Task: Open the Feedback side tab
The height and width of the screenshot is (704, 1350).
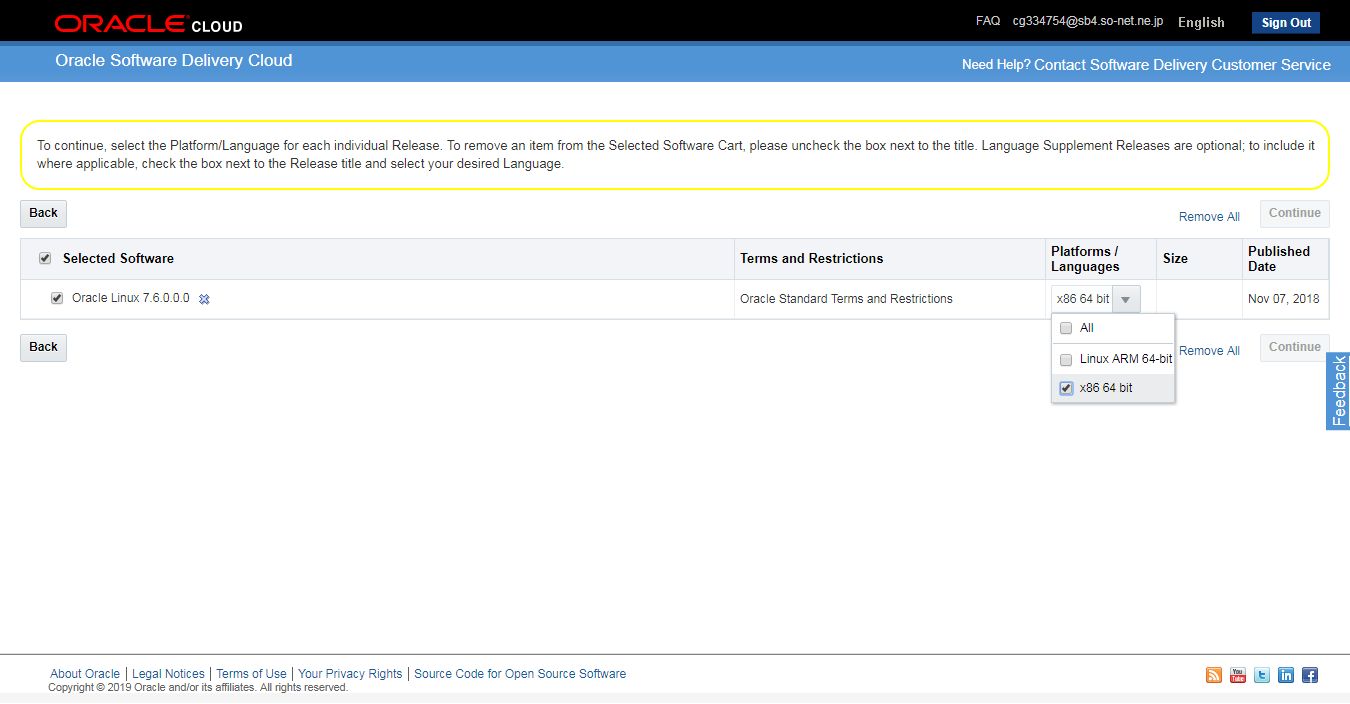Action: pos(1338,391)
